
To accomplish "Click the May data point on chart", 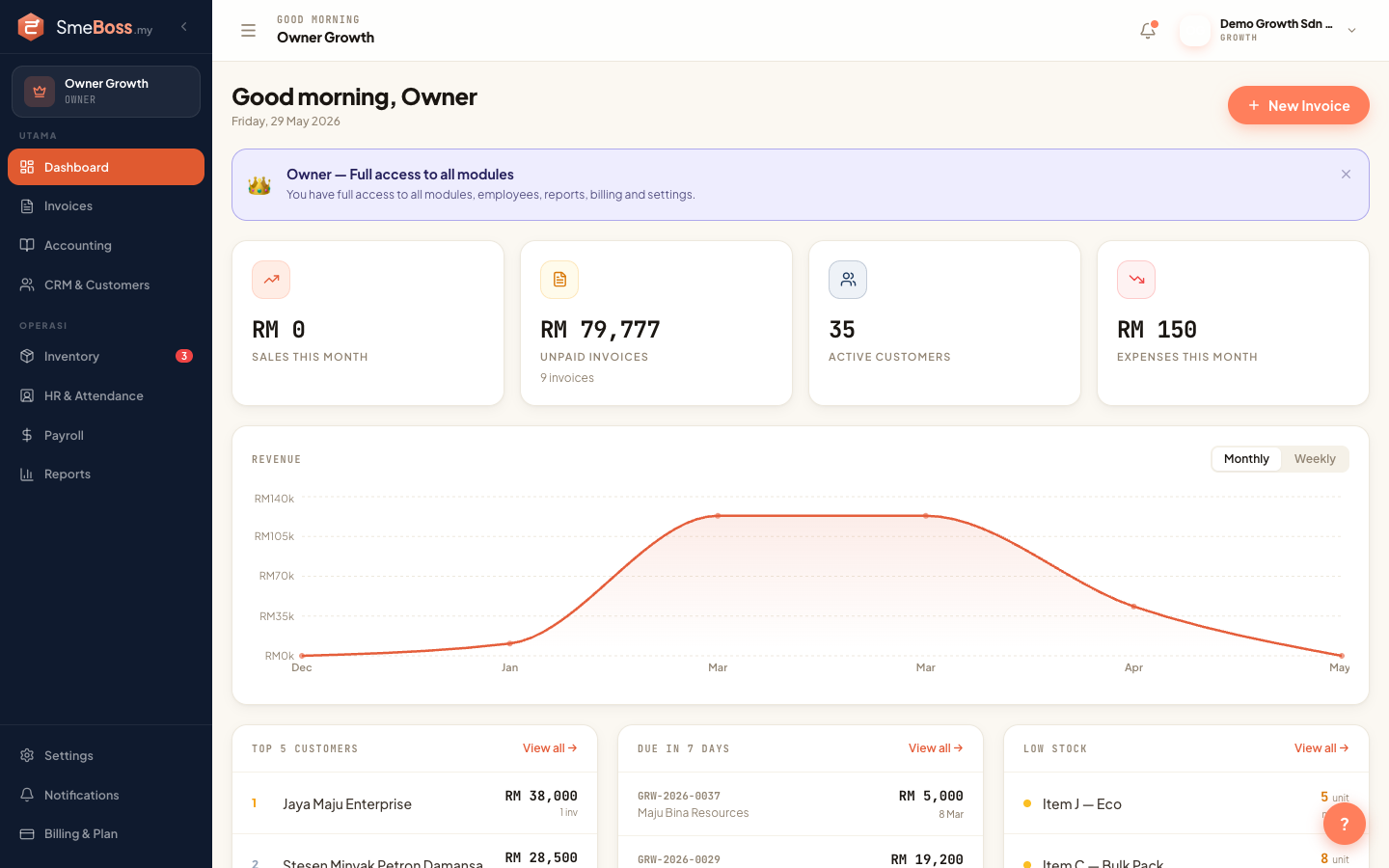I will click(x=1342, y=656).
